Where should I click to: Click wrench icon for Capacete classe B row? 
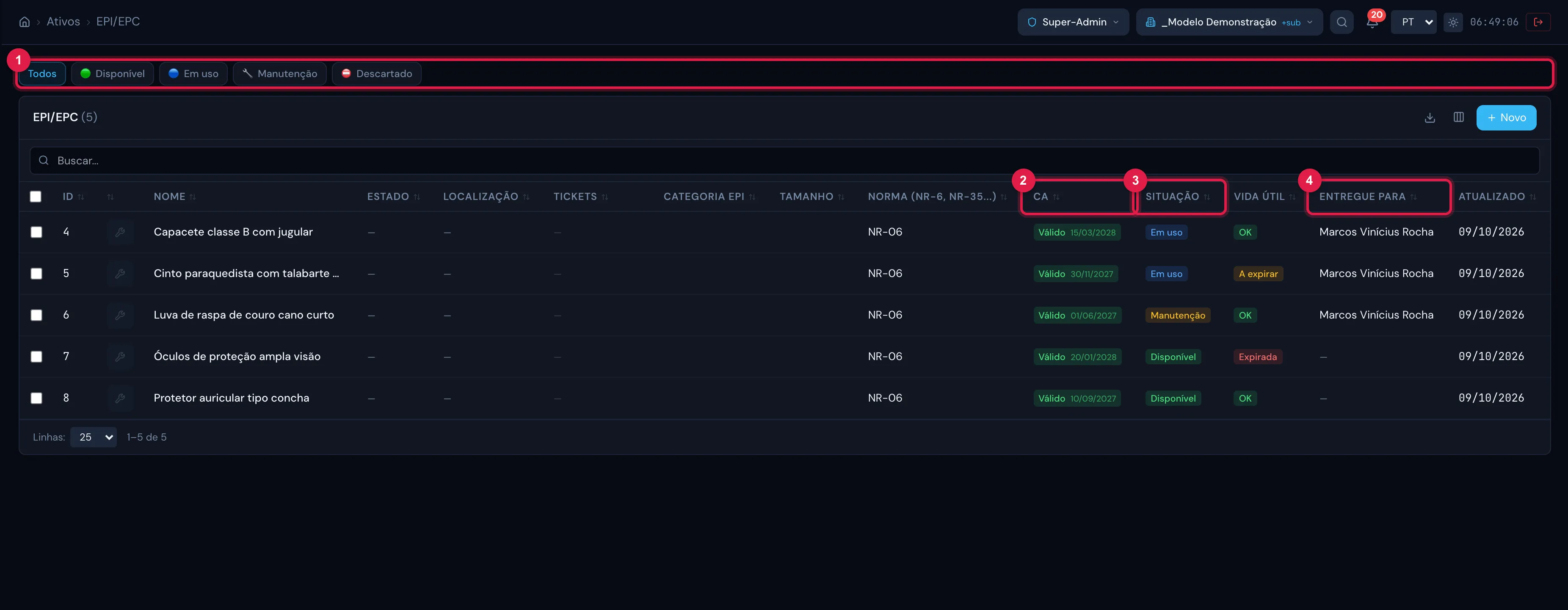[x=120, y=232]
